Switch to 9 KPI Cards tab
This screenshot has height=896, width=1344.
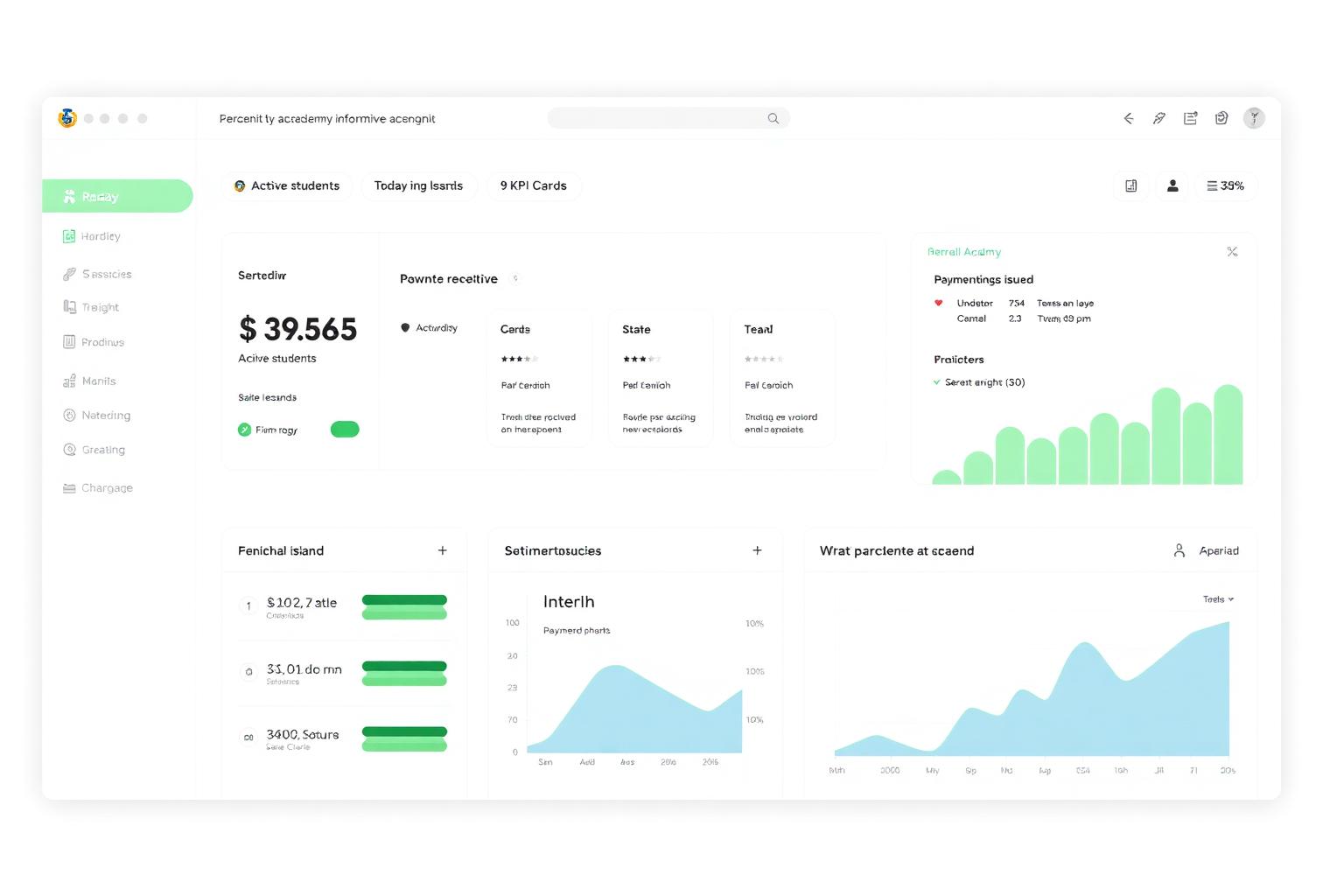[x=533, y=185]
